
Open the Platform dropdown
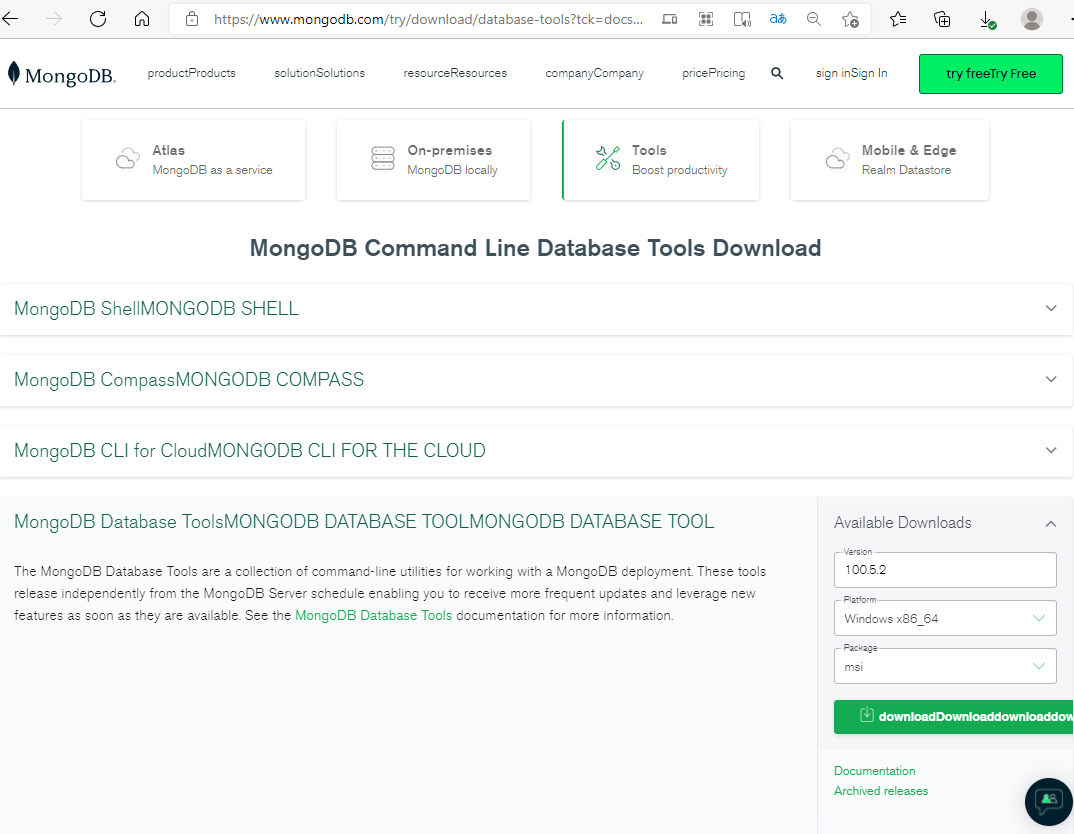click(x=945, y=618)
